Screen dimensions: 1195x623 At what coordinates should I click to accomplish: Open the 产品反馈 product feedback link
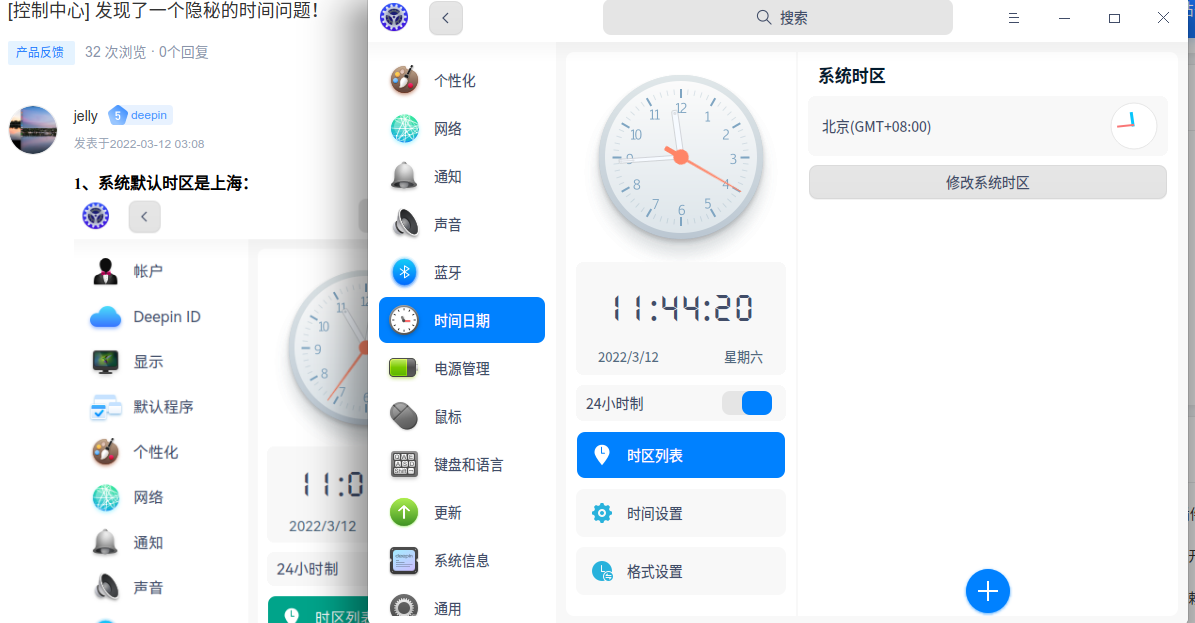(x=41, y=52)
